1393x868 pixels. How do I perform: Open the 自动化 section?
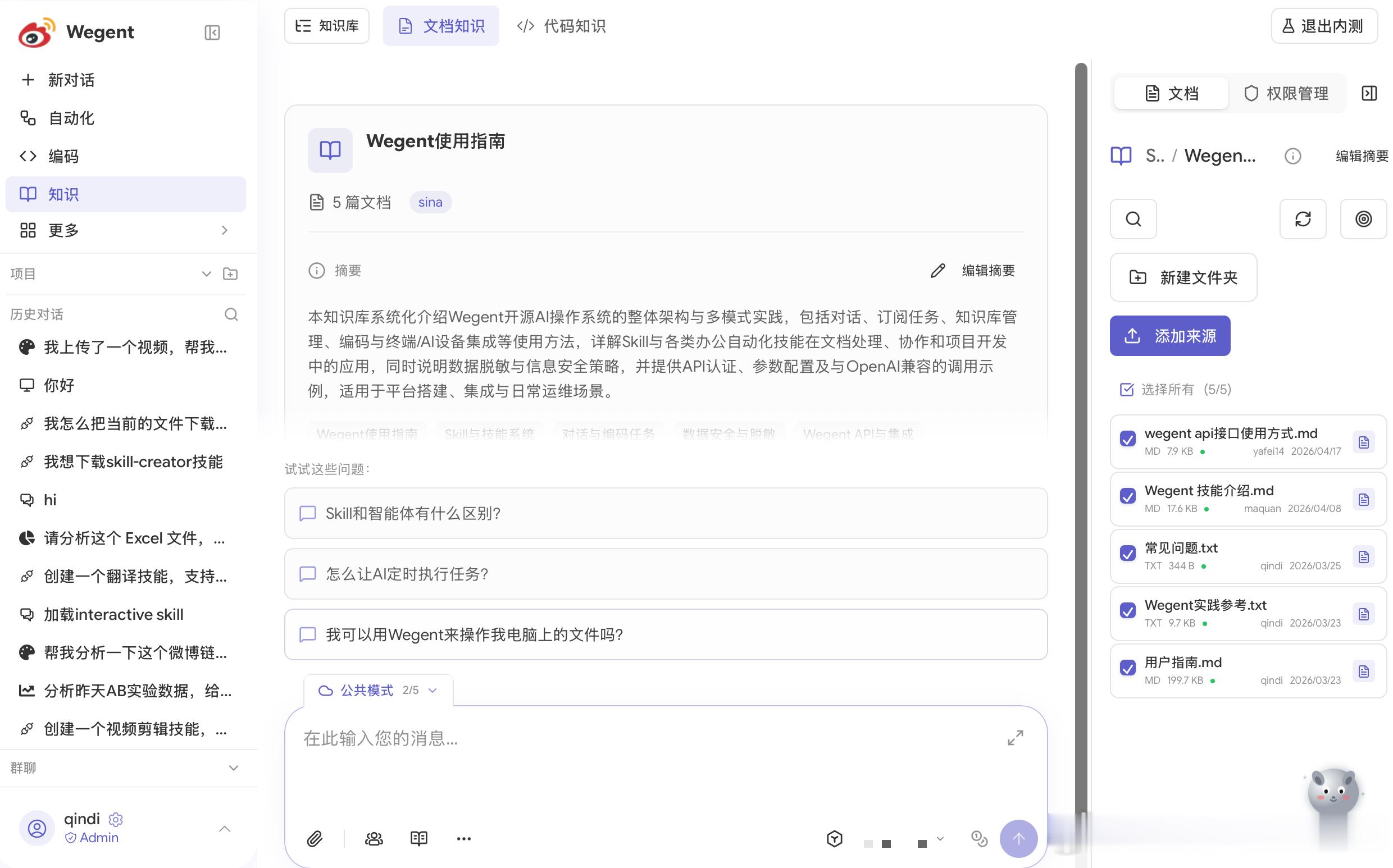point(126,118)
